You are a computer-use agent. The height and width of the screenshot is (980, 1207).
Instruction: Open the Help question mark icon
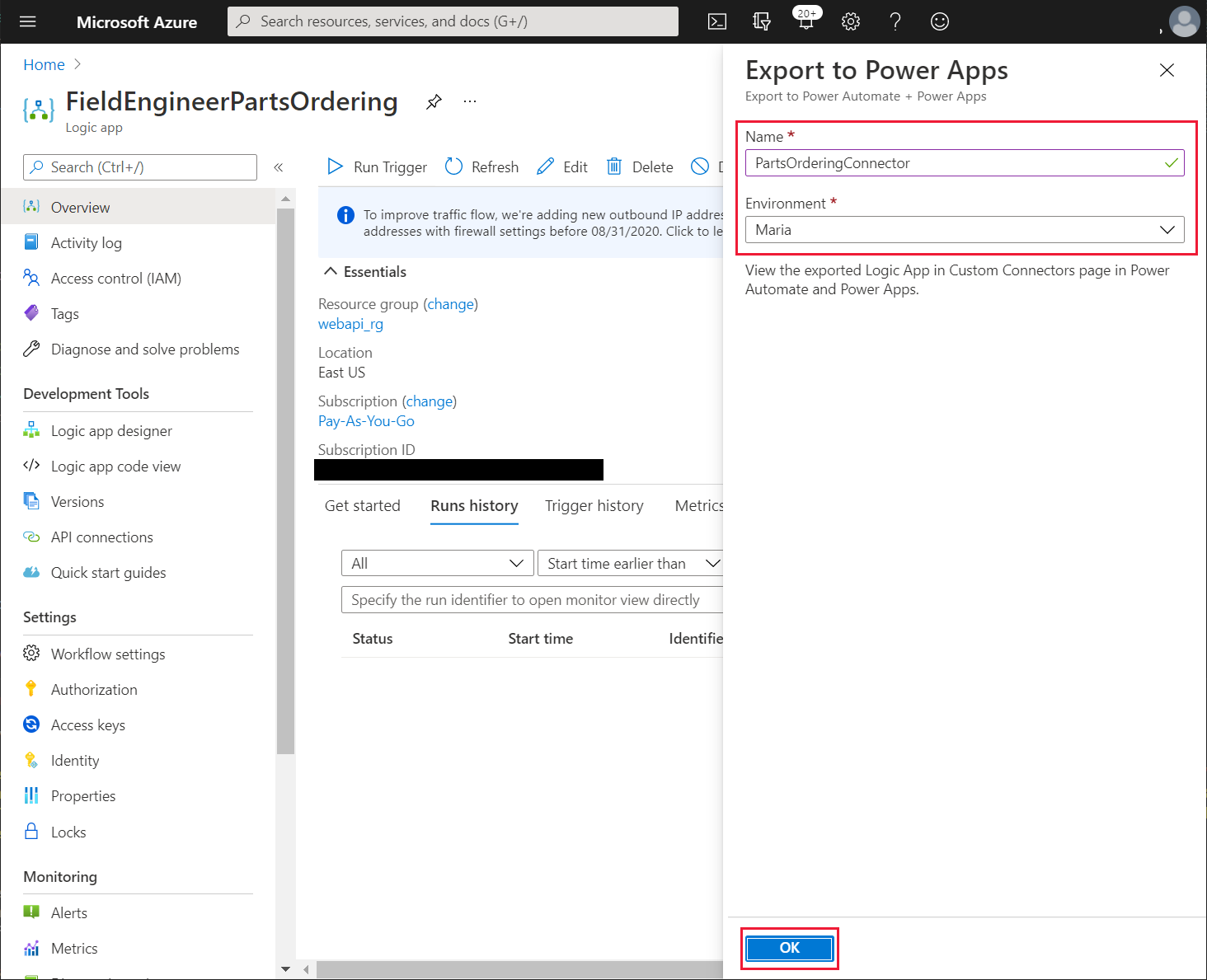click(895, 21)
